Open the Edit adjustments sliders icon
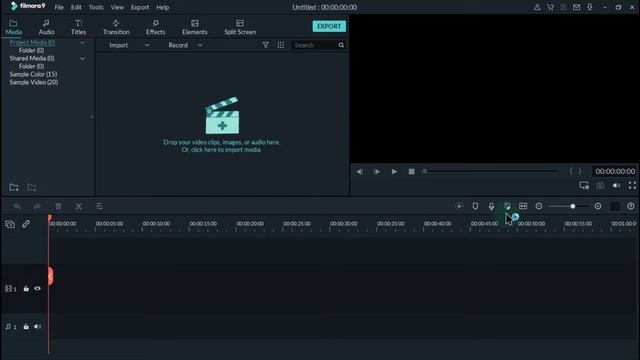 pos(100,206)
